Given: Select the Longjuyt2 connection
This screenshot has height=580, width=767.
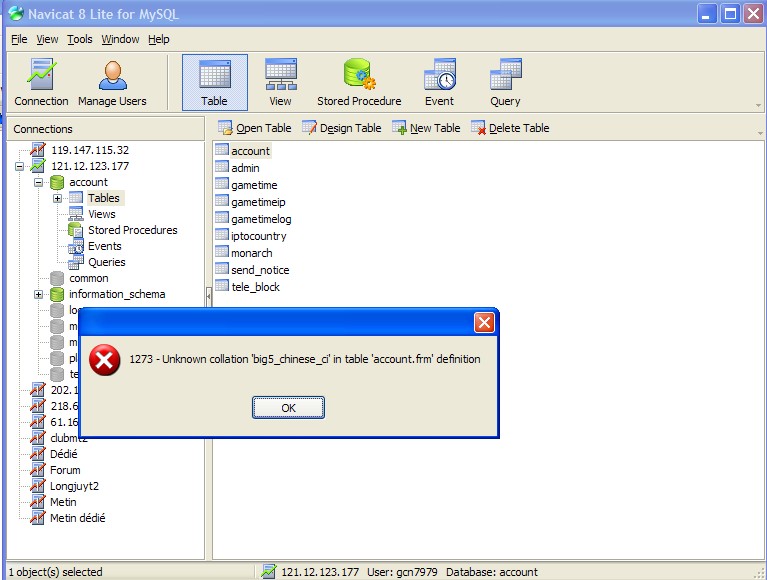Looking at the screenshot, I should click(74, 487).
